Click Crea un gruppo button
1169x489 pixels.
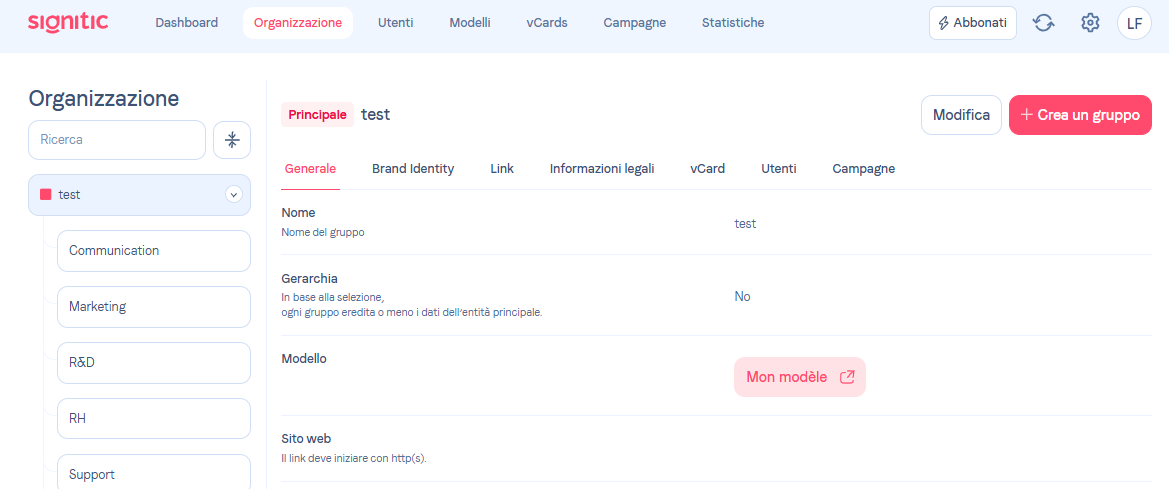pyautogui.click(x=1080, y=115)
